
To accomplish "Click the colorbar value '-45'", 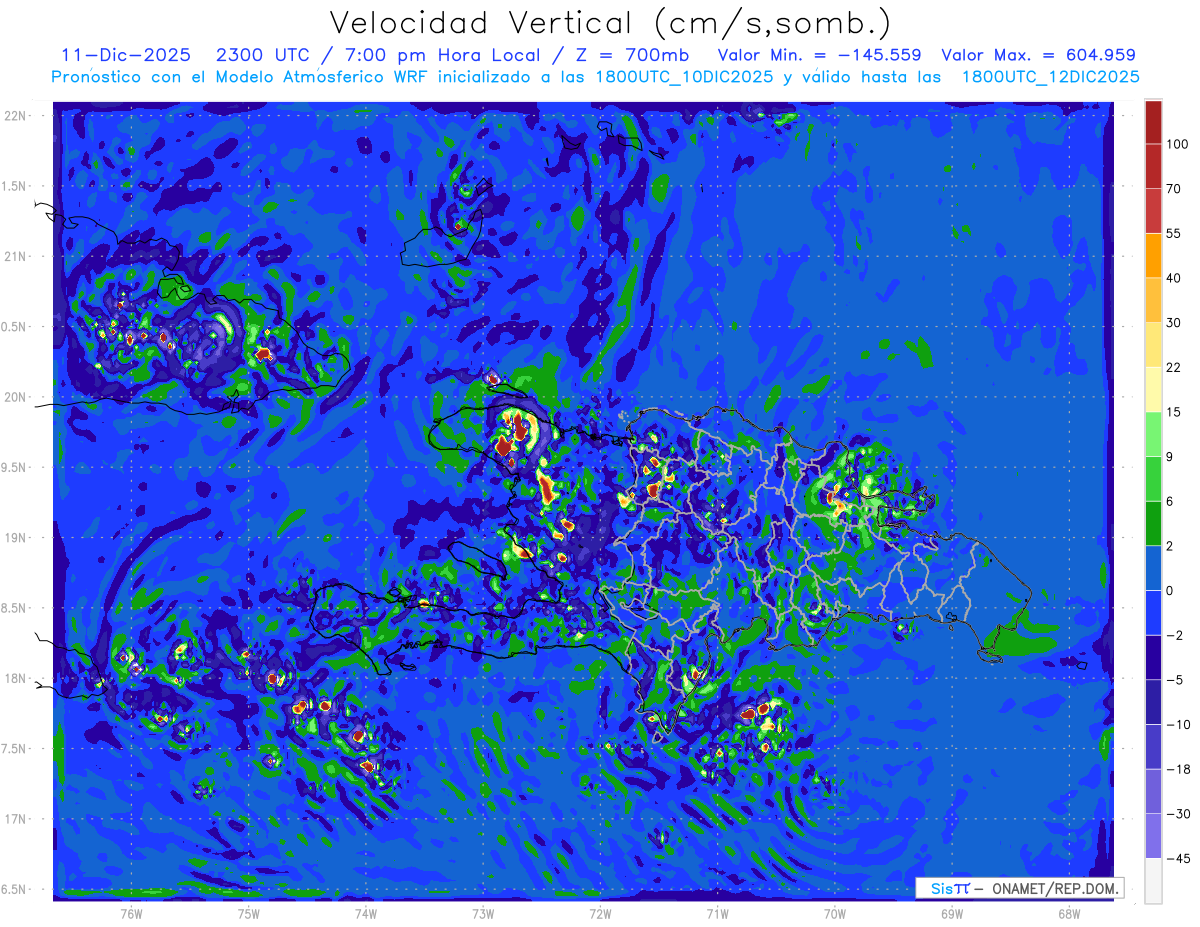I will (1177, 859).
